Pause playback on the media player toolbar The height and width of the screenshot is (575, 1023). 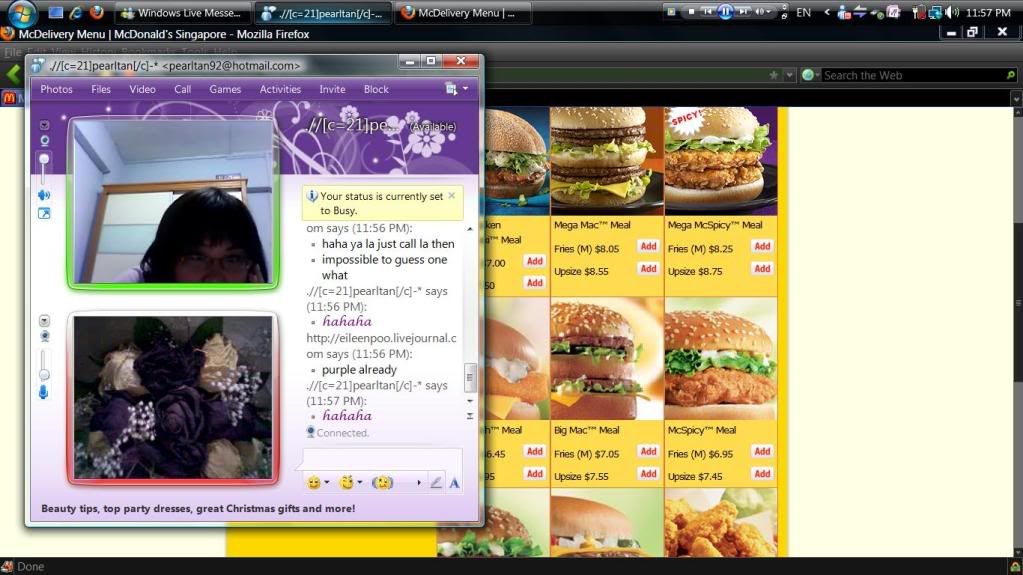tap(725, 12)
